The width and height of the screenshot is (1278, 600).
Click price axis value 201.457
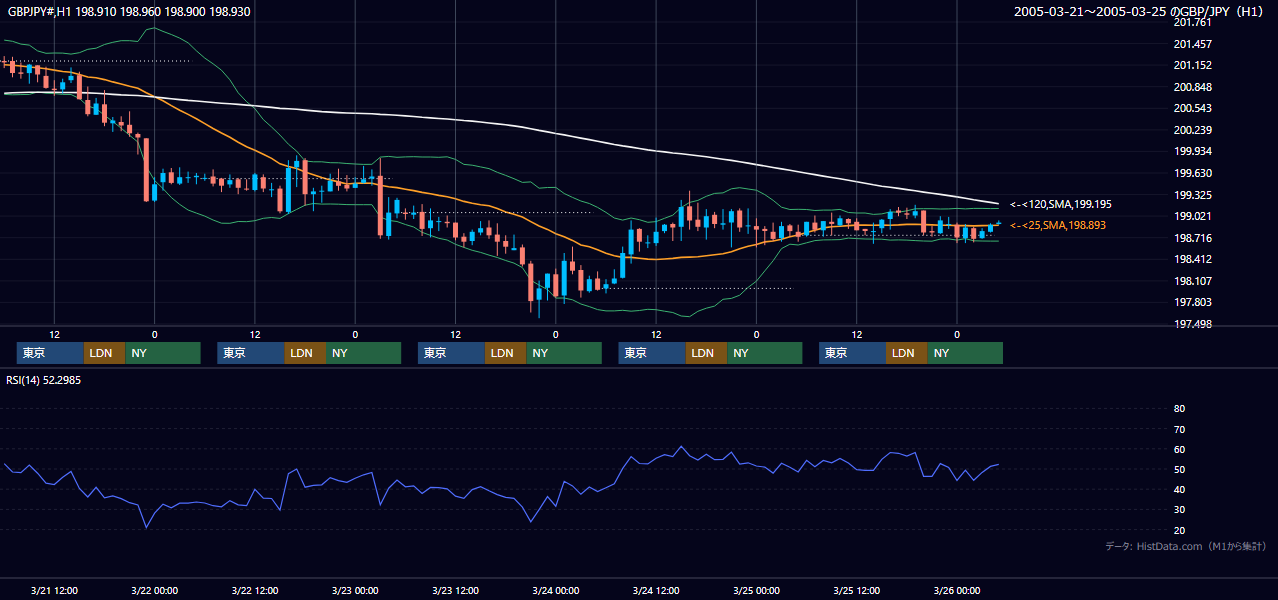[1192, 44]
